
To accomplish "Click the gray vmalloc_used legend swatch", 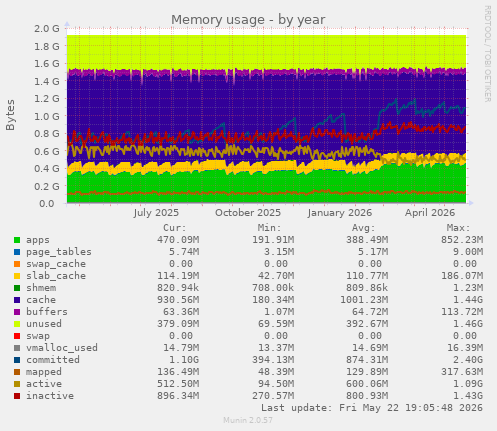I will tap(17, 348).
